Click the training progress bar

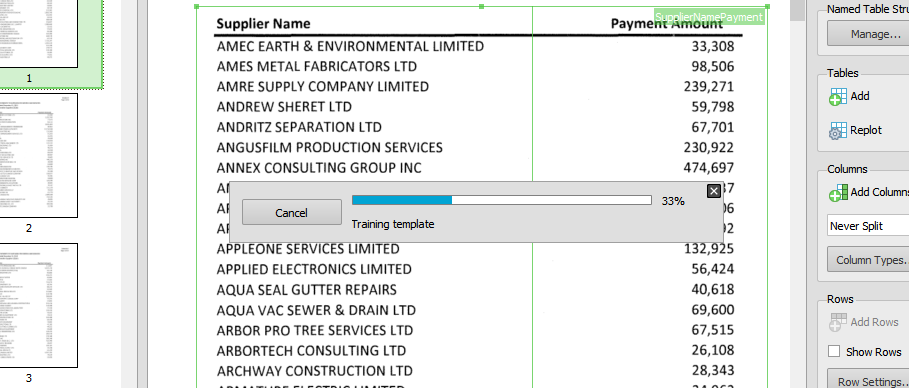[x=501, y=200]
